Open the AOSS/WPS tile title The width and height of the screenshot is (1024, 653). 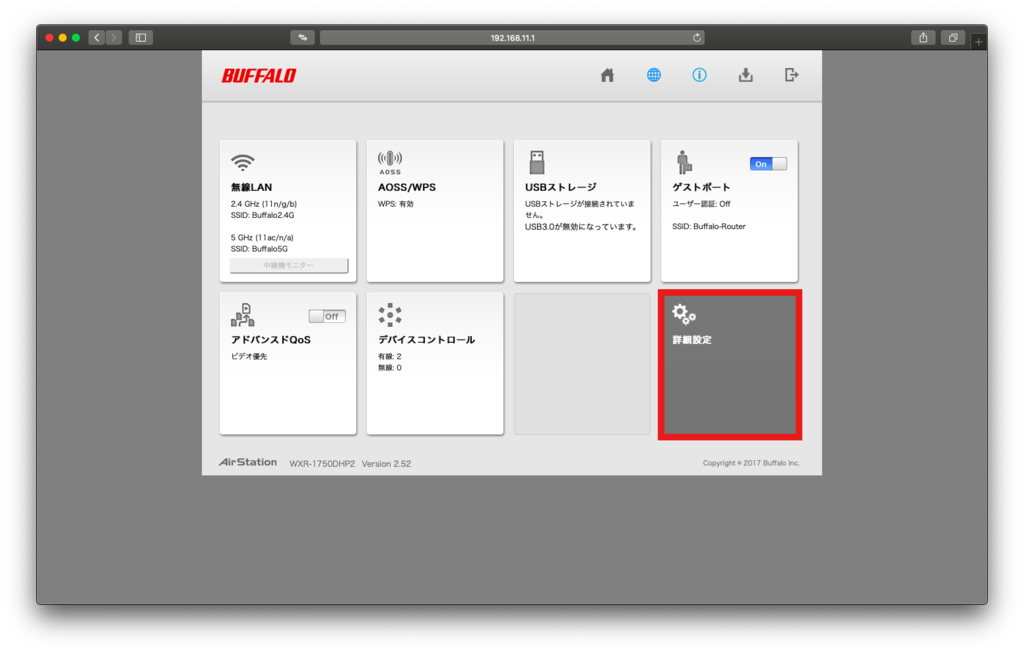click(x=407, y=187)
